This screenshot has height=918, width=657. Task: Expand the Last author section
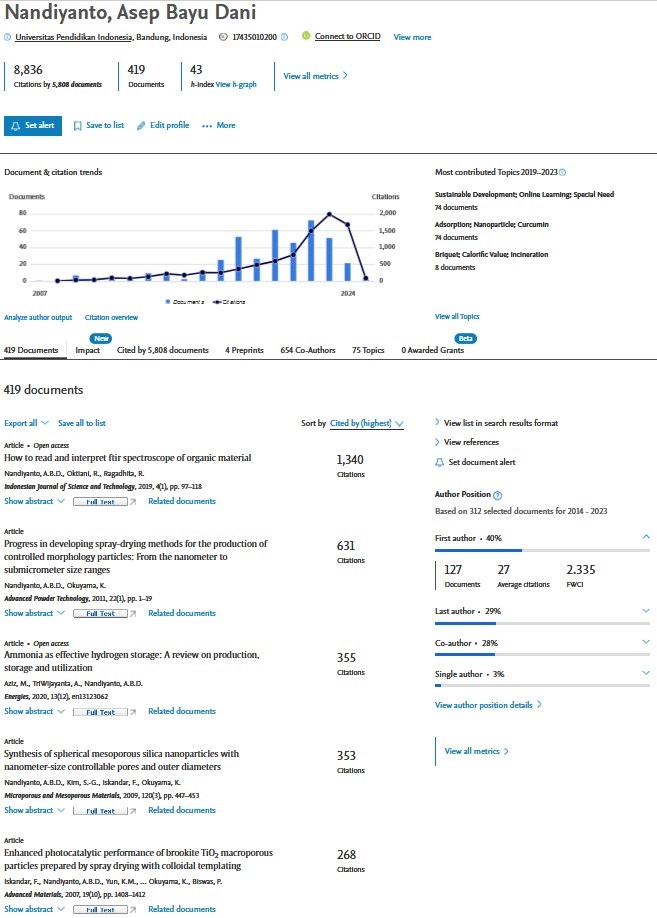[x=646, y=611]
